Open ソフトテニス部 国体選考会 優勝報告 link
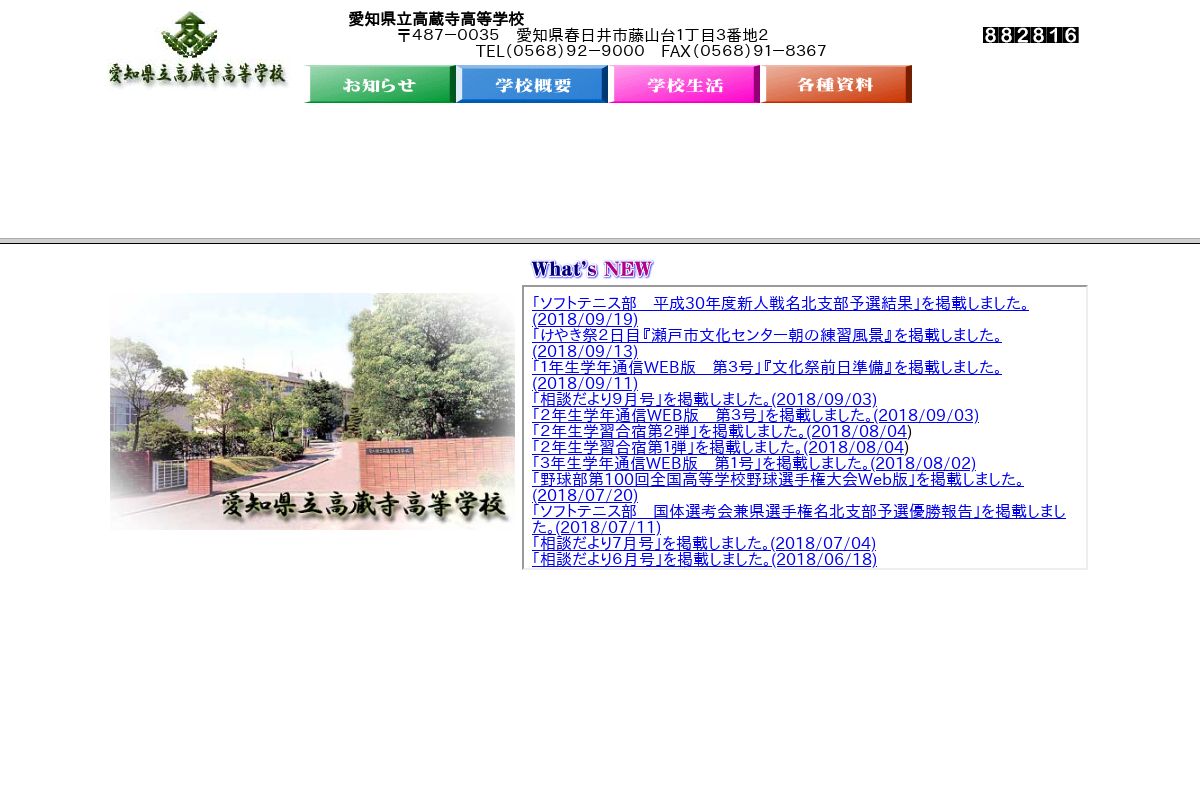Screen dimensions: 1200x800 pyautogui.click(x=799, y=519)
